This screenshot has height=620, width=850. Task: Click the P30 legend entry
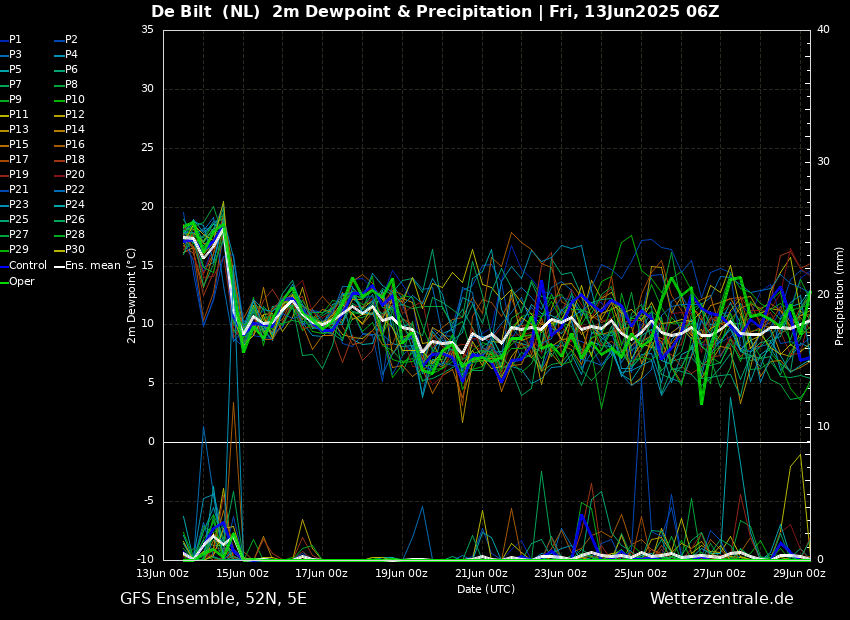pyautogui.click(x=75, y=250)
